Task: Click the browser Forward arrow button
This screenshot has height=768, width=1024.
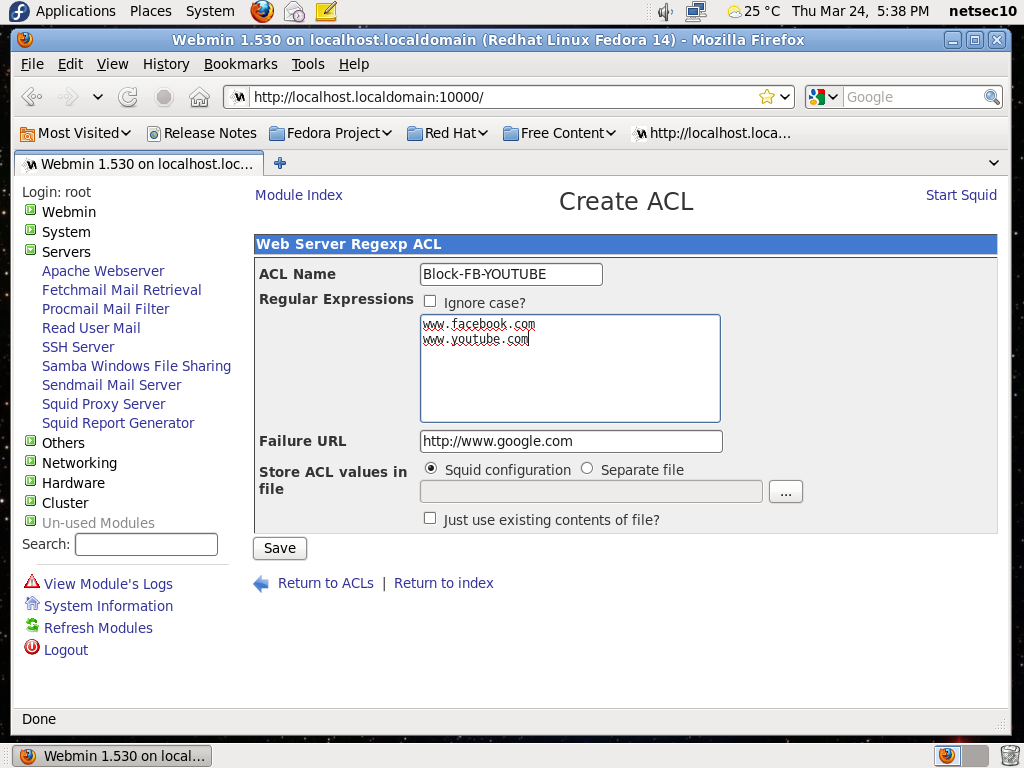Action: pos(68,97)
